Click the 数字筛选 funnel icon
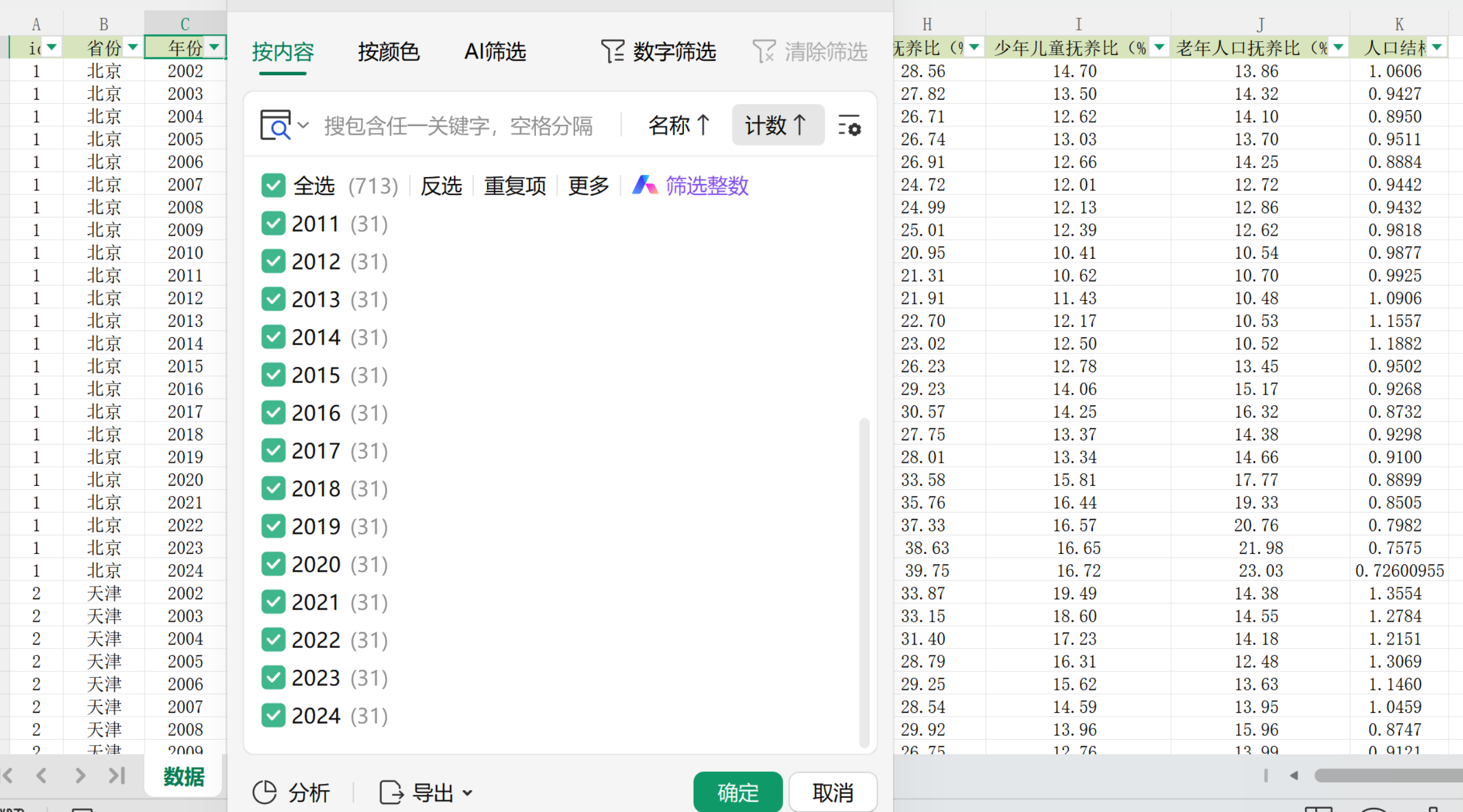This screenshot has height=812, width=1463. click(612, 51)
